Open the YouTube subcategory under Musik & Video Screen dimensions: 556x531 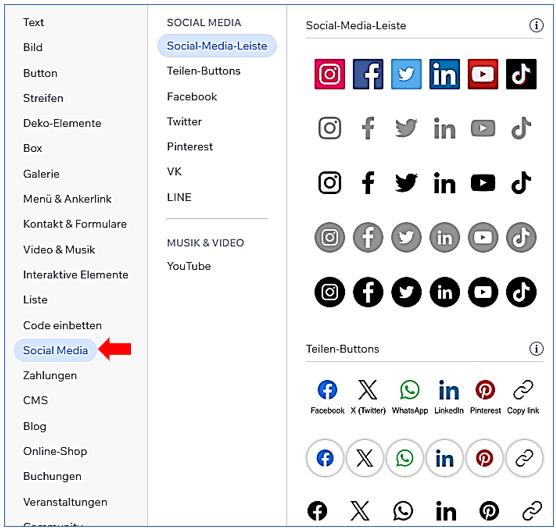189,266
